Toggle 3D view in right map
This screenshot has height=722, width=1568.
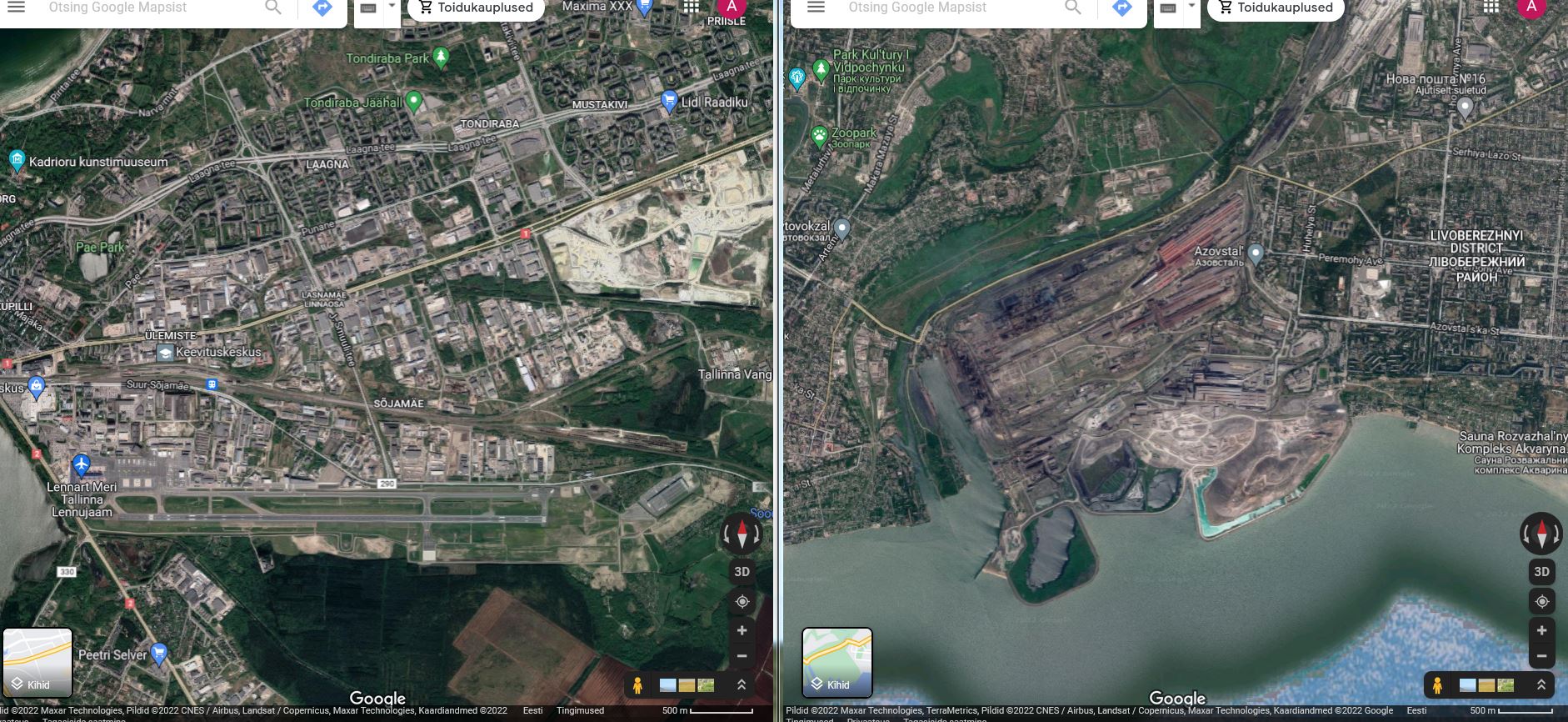pyautogui.click(x=1541, y=572)
